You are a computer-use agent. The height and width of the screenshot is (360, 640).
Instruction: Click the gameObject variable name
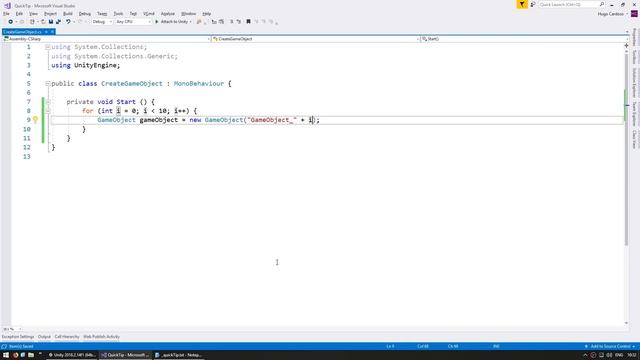(159, 120)
